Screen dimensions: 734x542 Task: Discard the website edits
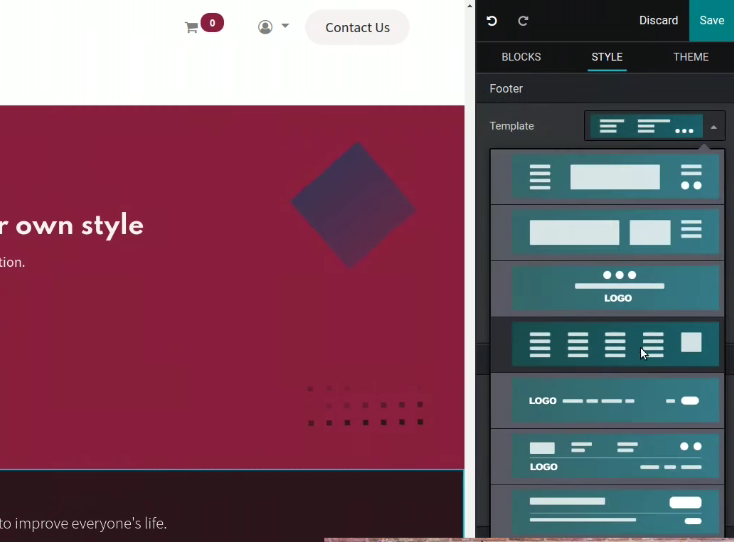(658, 21)
